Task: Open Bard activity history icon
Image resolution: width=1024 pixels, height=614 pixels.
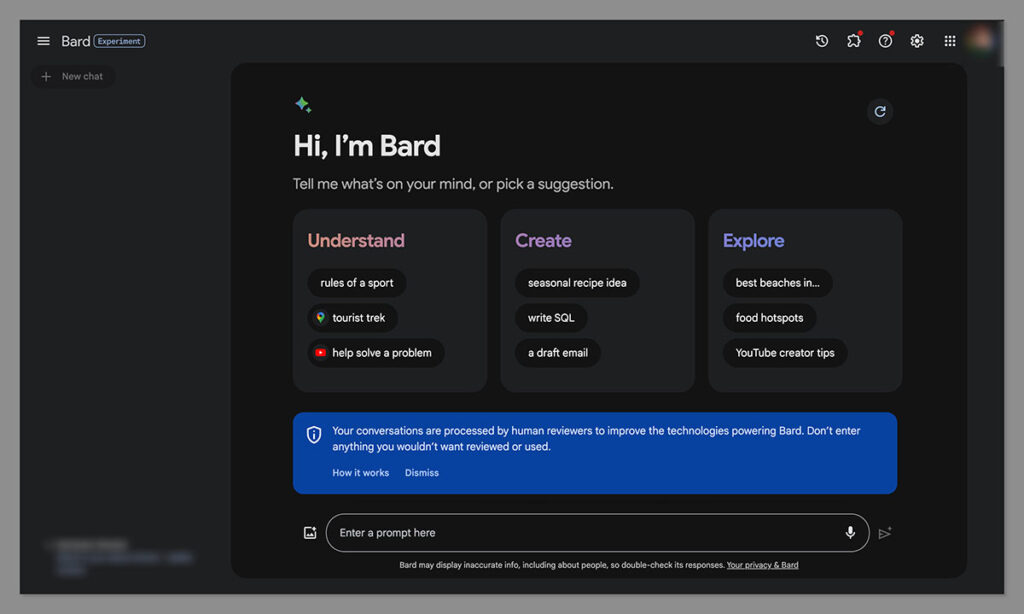Action: point(822,41)
